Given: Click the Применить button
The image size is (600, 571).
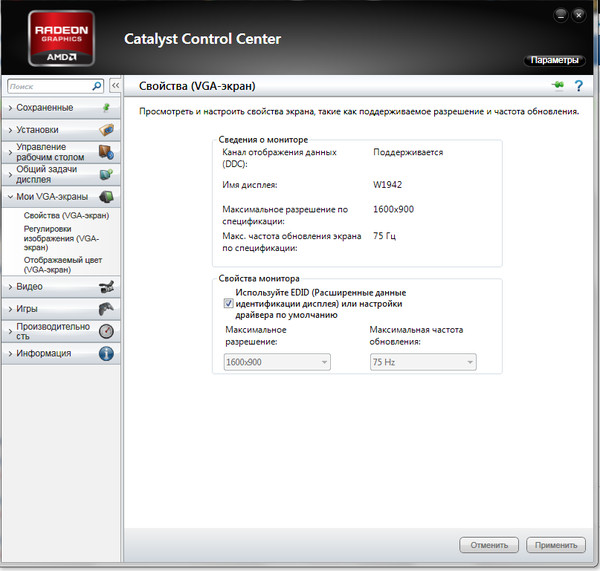Looking at the screenshot, I should [556, 545].
